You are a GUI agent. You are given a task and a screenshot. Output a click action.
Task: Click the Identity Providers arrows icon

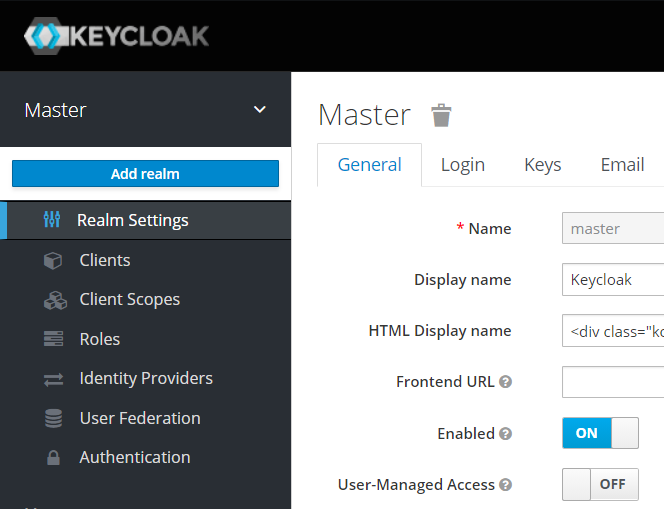point(53,379)
